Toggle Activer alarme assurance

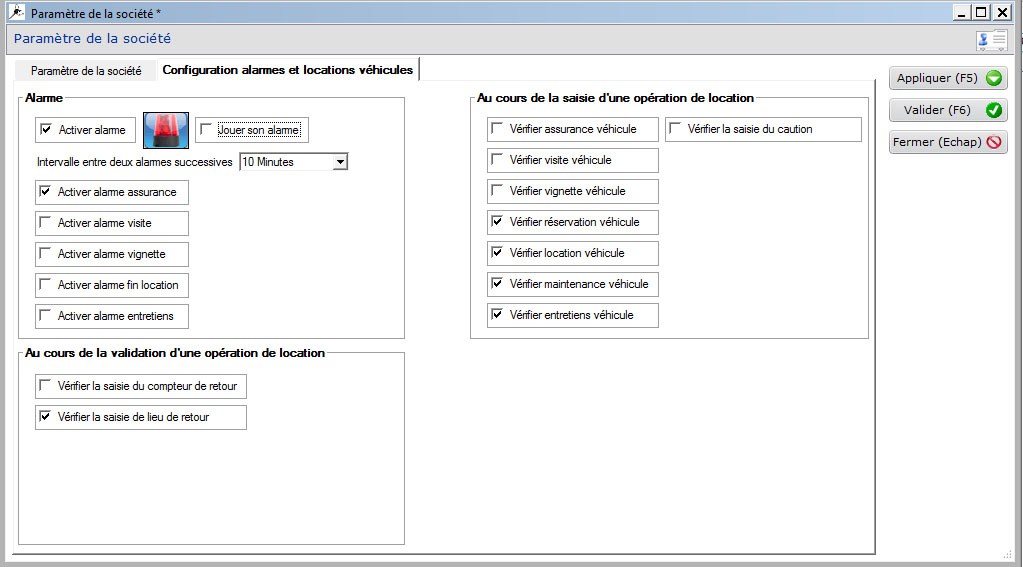(x=45, y=191)
